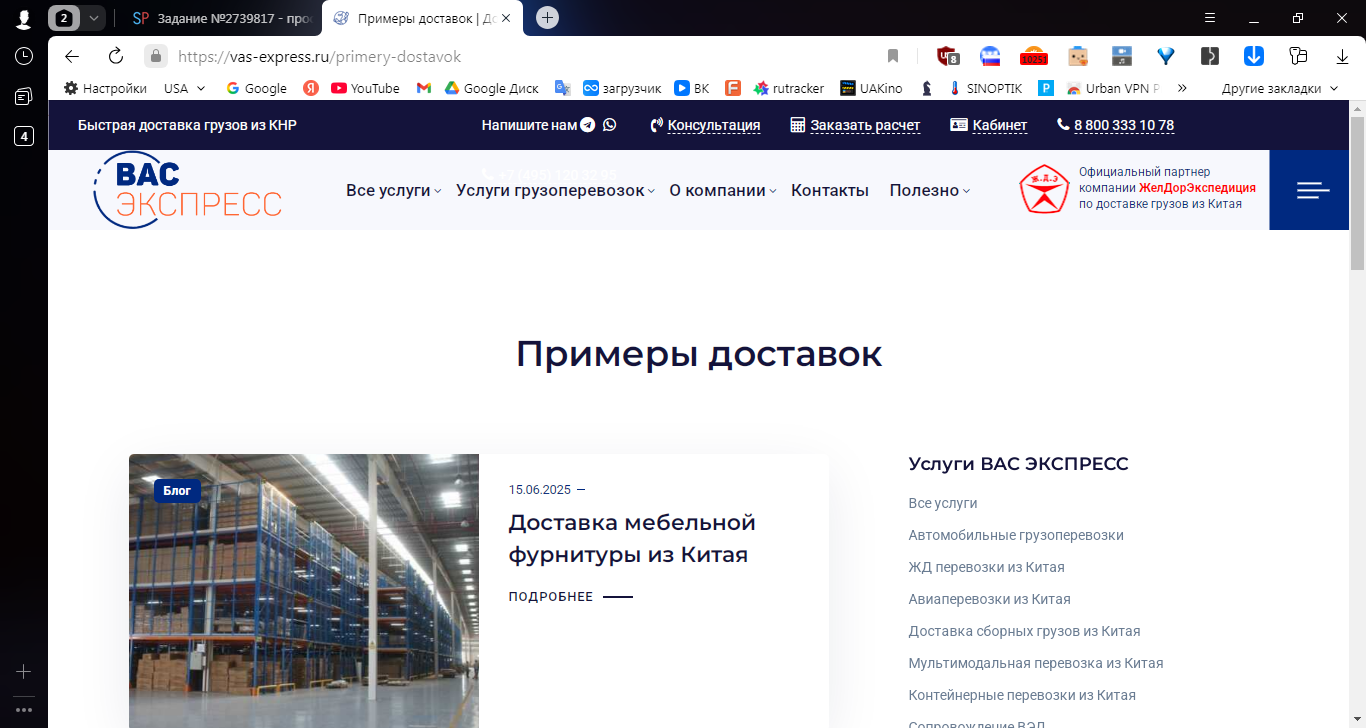Expand the О компании menu
The width and height of the screenshot is (1366, 728).
pos(723,190)
